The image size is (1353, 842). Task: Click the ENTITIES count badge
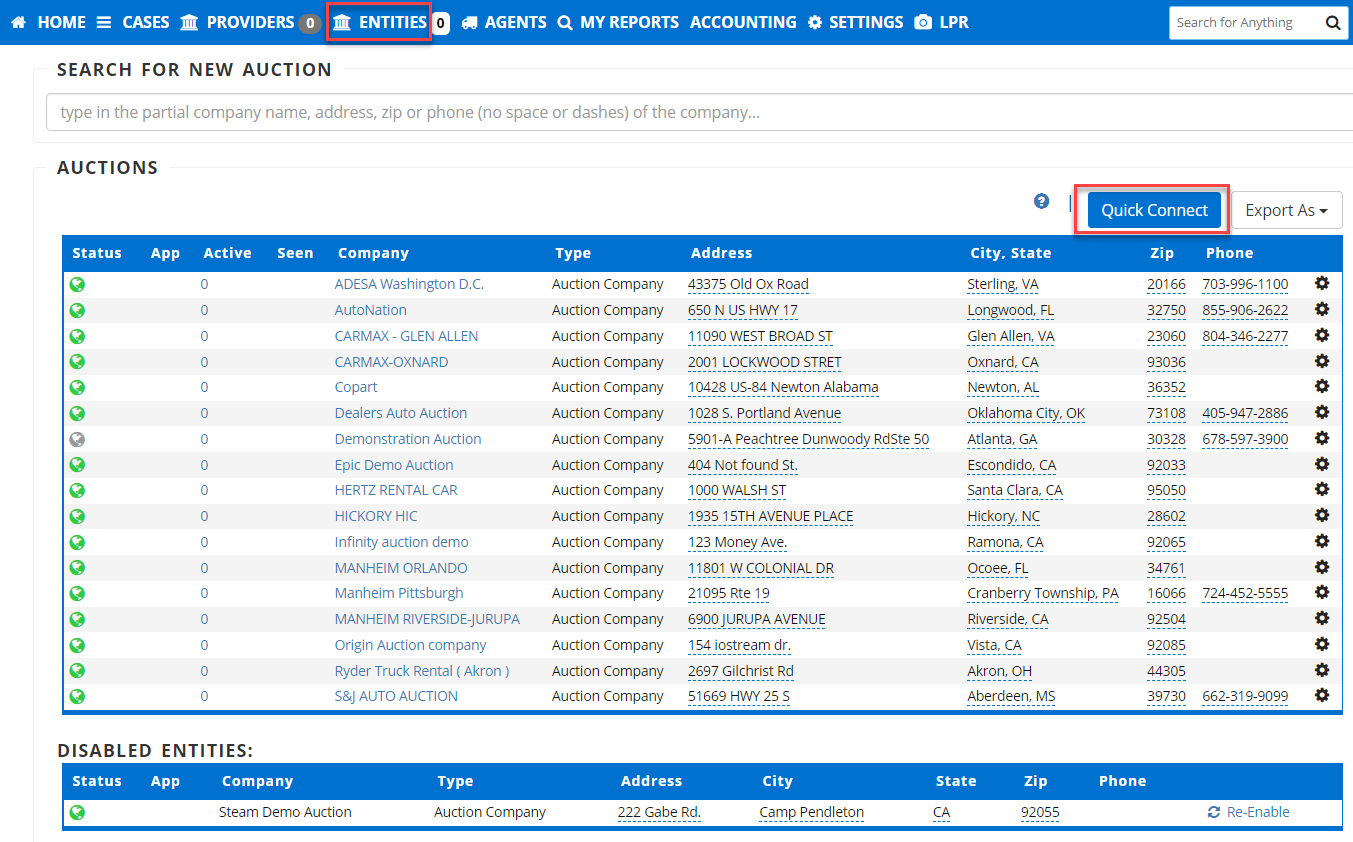[x=440, y=23]
